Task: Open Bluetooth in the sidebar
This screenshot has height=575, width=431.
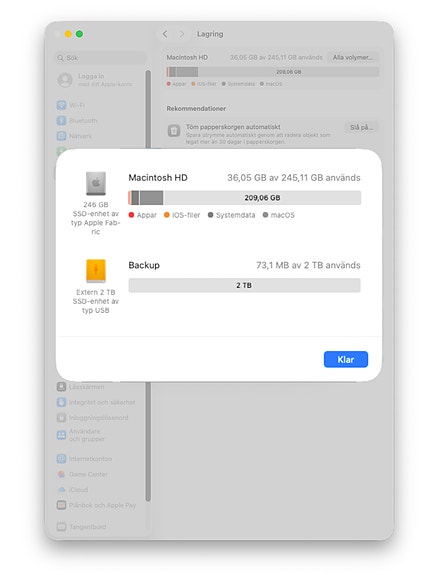Action: pyautogui.click(x=77, y=121)
